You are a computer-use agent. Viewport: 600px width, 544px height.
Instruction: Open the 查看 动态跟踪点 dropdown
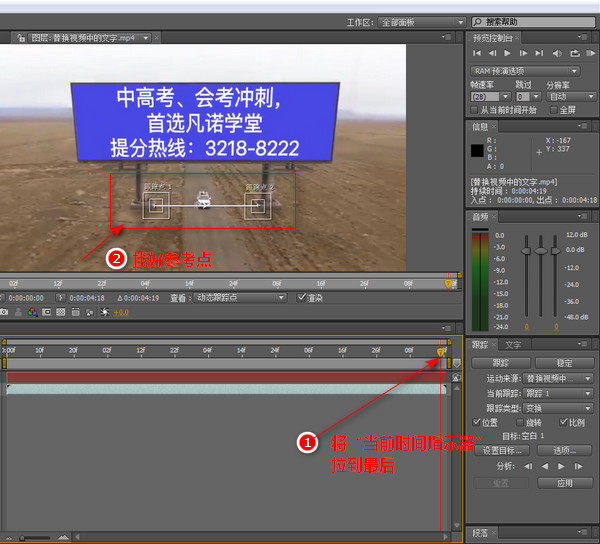pos(240,298)
